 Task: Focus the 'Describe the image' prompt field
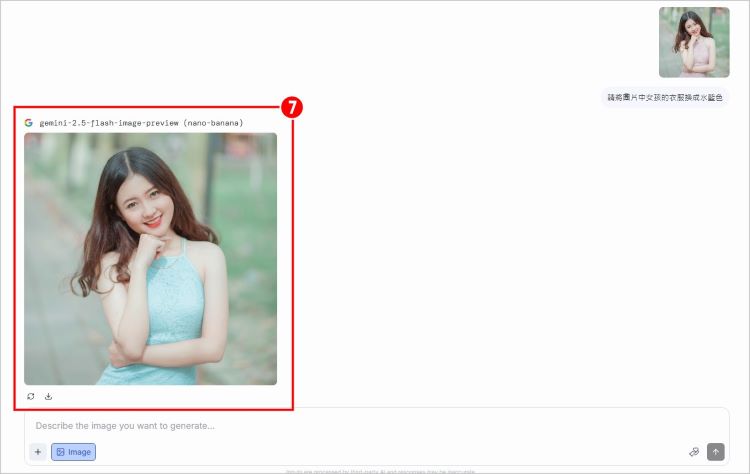point(350,425)
